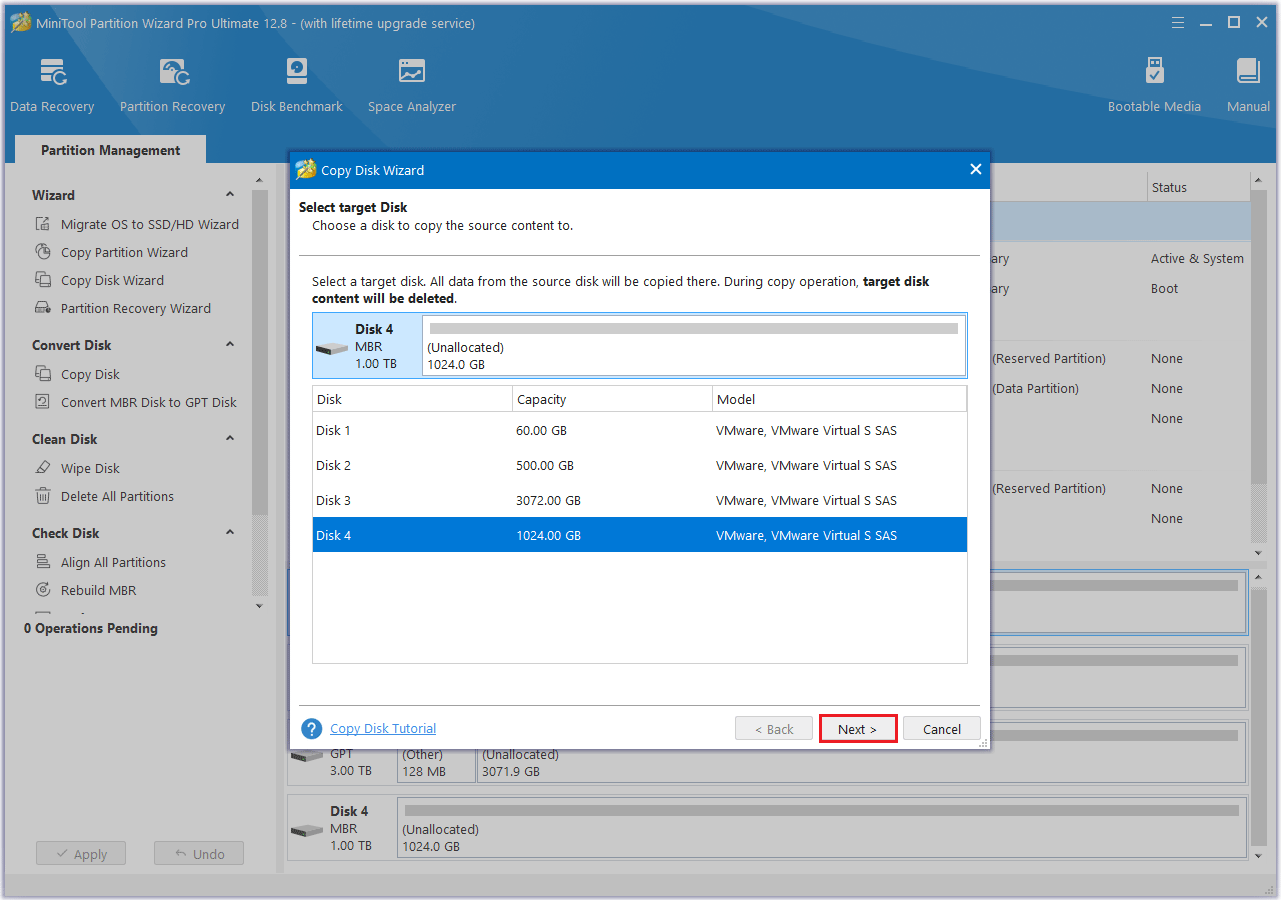Create Bootable Media

click(1154, 86)
